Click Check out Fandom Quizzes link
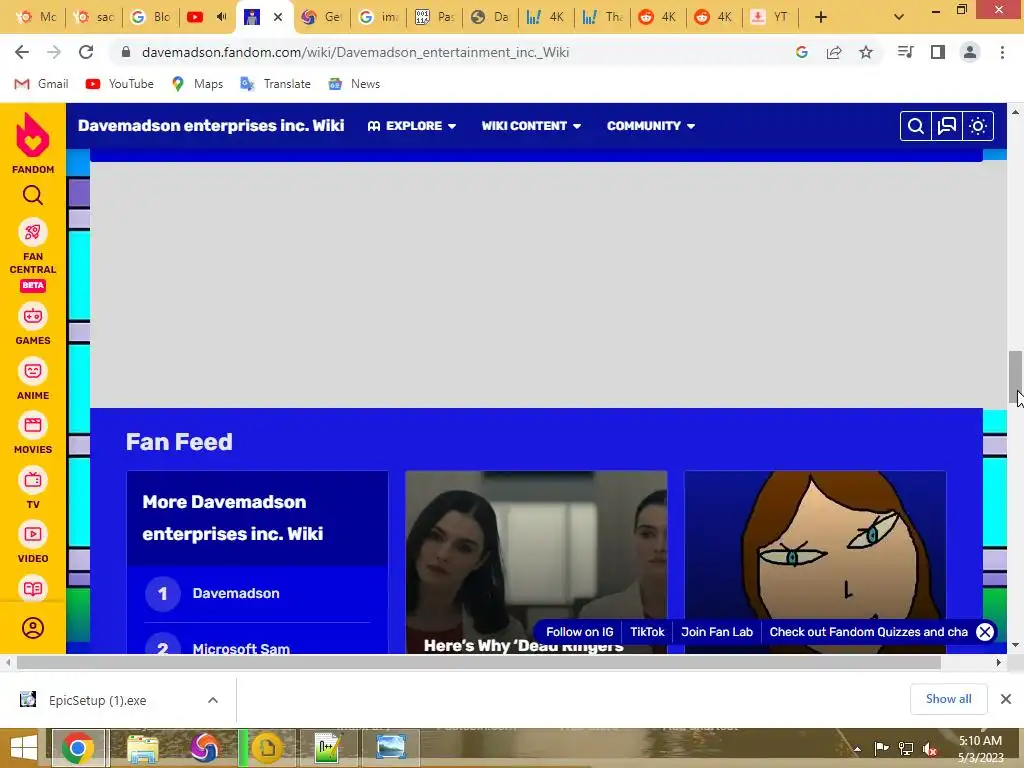 tap(869, 632)
